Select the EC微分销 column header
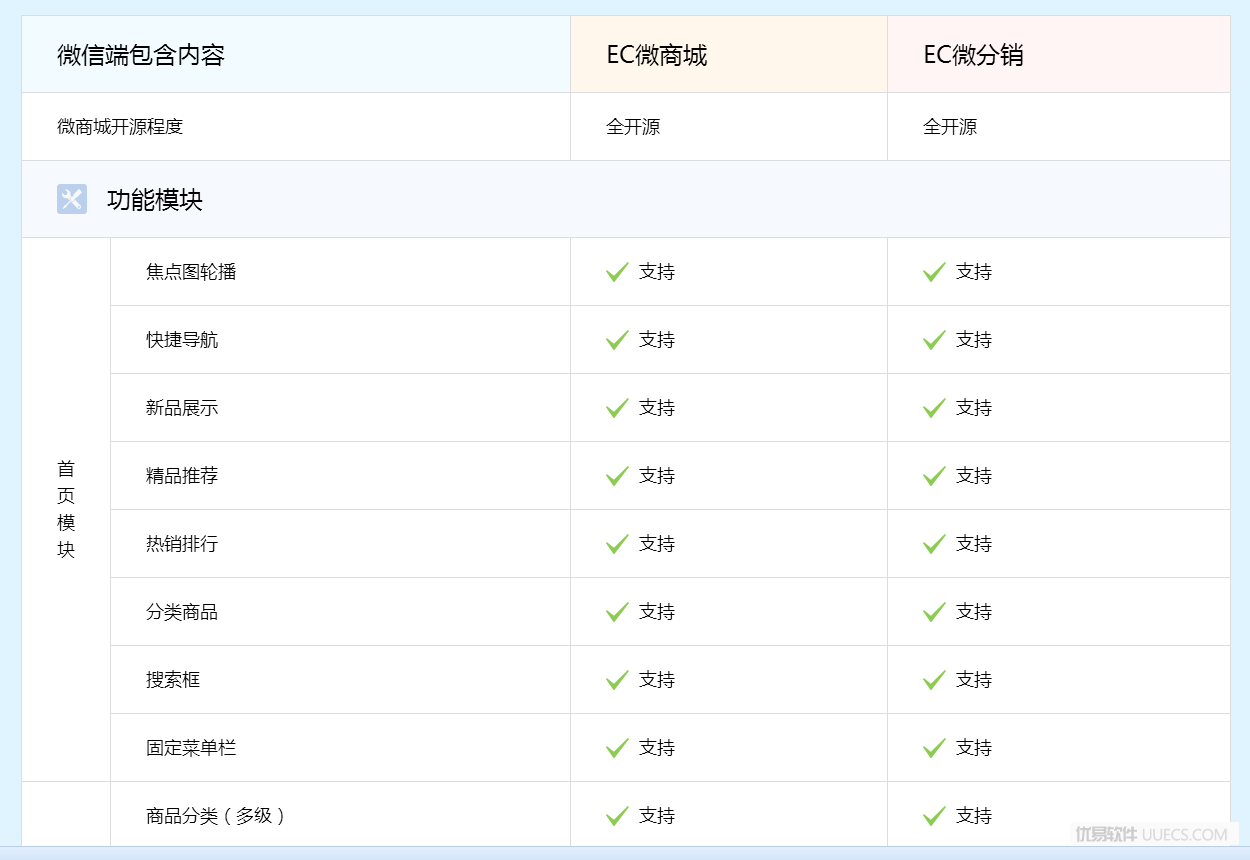 coord(1059,54)
